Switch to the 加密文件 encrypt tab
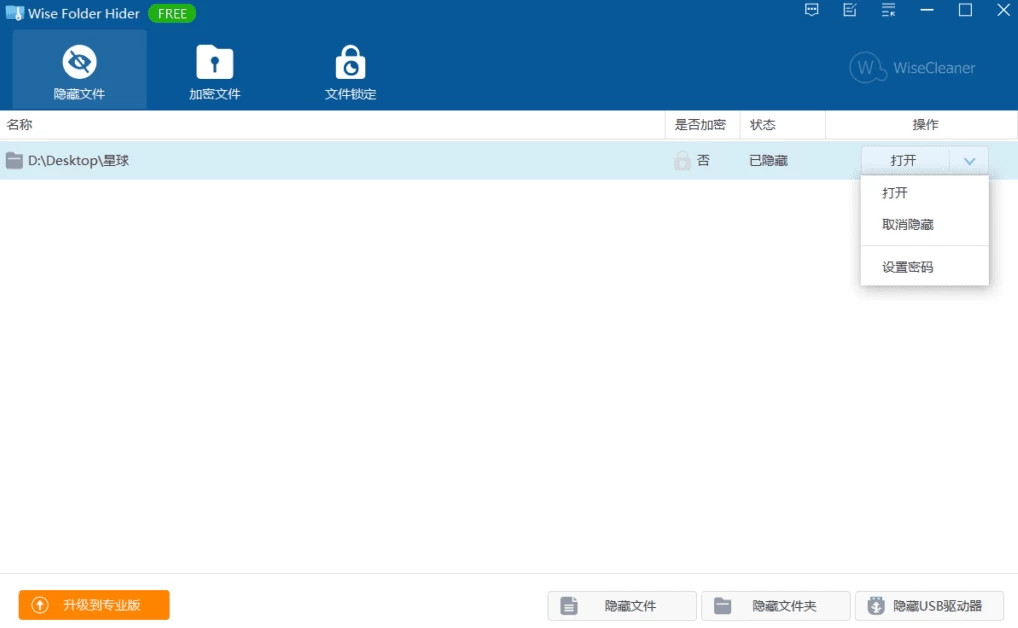 coord(214,70)
